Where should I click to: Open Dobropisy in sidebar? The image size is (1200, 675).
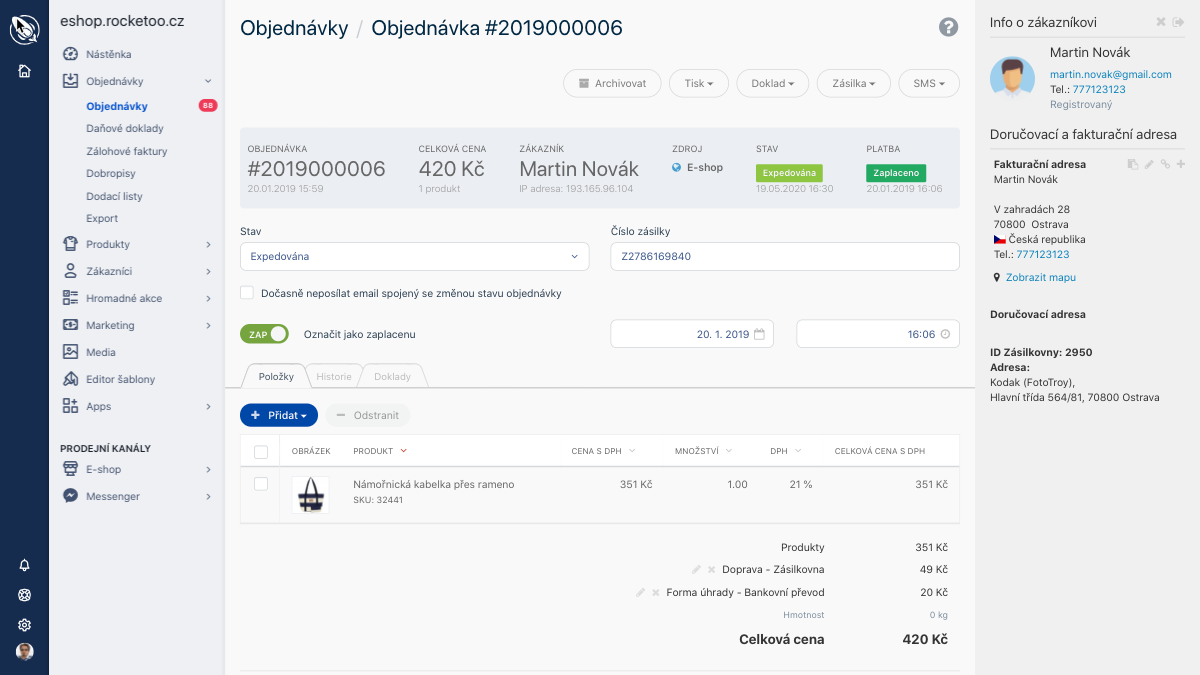coord(111,173)
